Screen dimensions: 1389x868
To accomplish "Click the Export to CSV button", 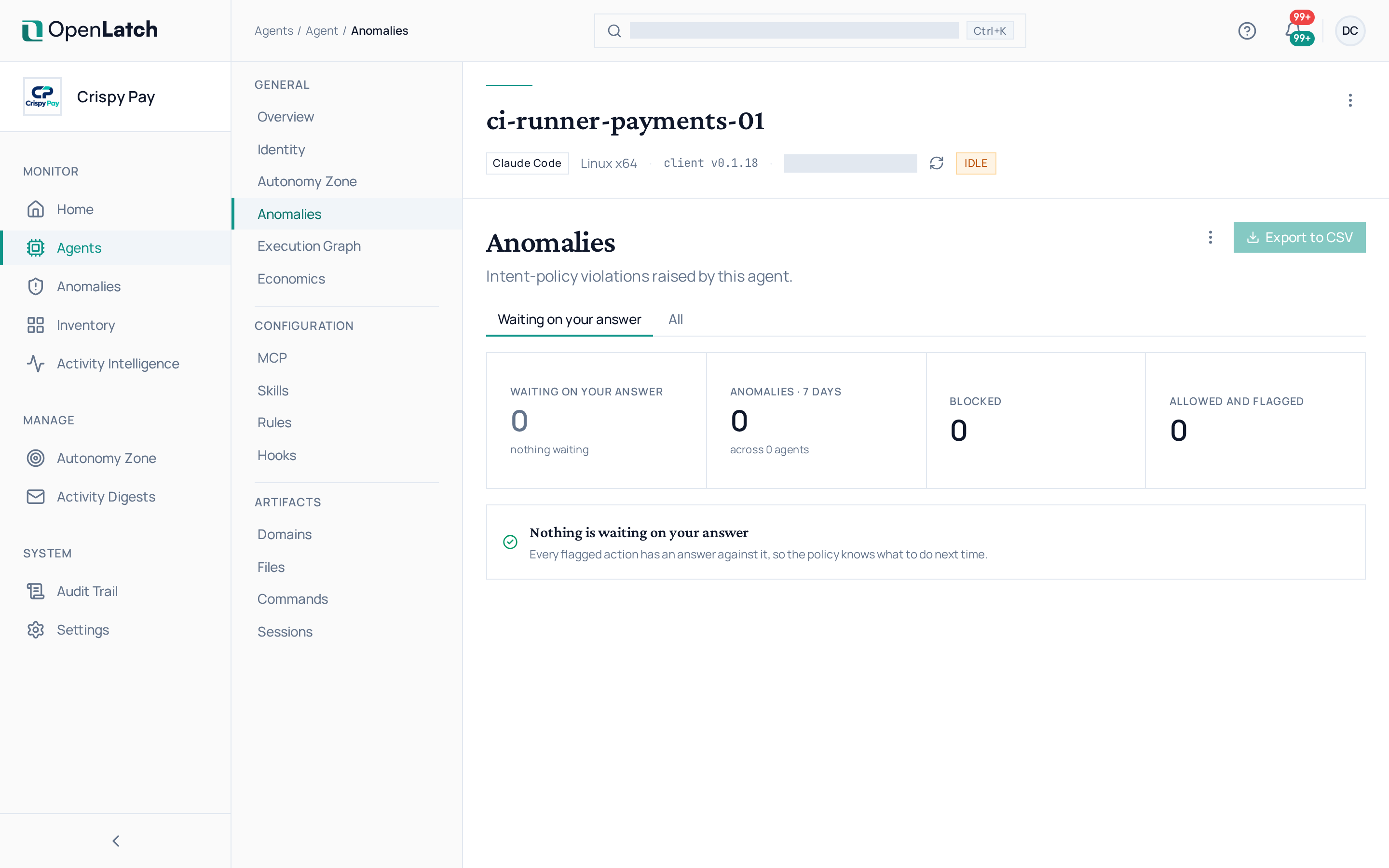I will [x=1299, y=237].
